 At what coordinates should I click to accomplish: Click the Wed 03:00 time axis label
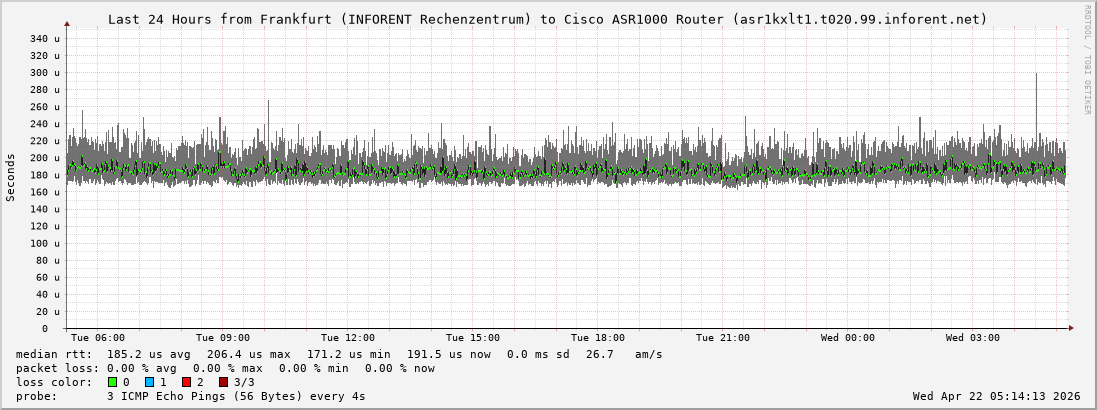click(973, 338)
